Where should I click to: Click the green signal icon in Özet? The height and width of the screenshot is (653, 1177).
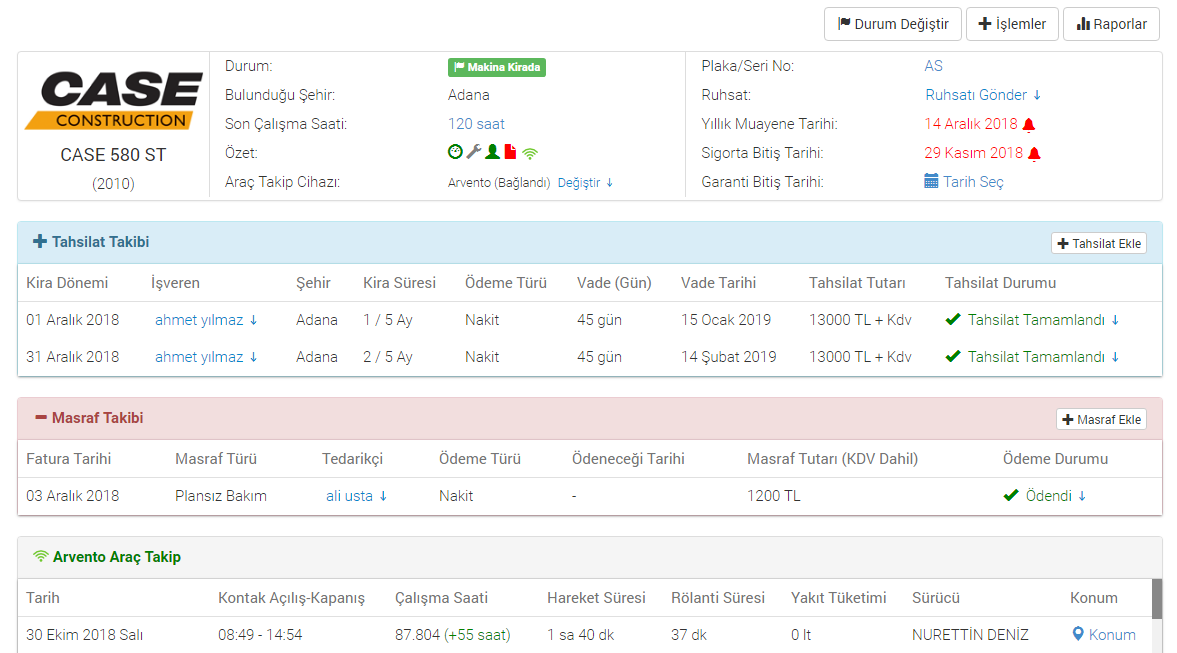(530, 154)
